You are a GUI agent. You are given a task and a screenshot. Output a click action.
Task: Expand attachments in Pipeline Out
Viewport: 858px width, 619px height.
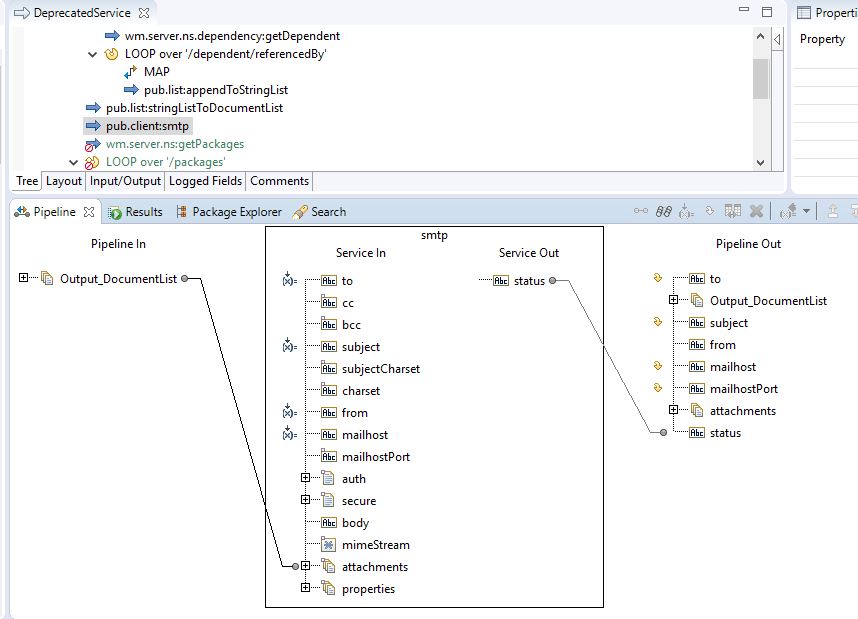pos(673,409)
